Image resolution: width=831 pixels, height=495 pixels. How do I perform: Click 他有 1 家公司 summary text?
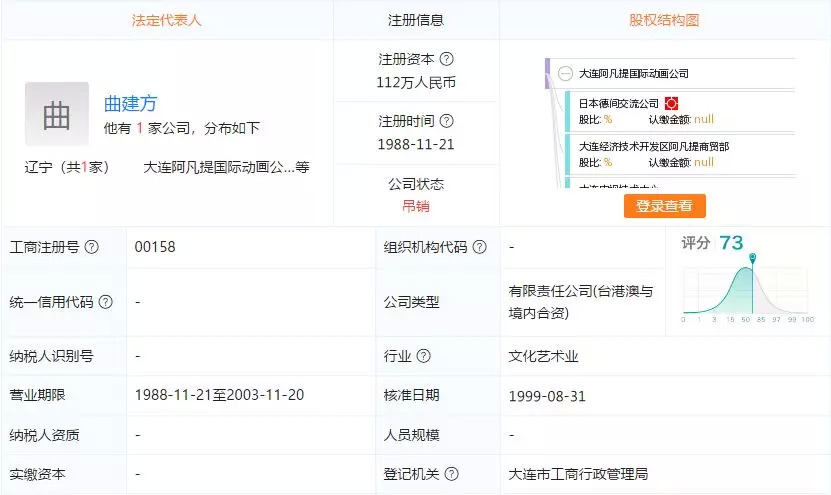point(182,128)
